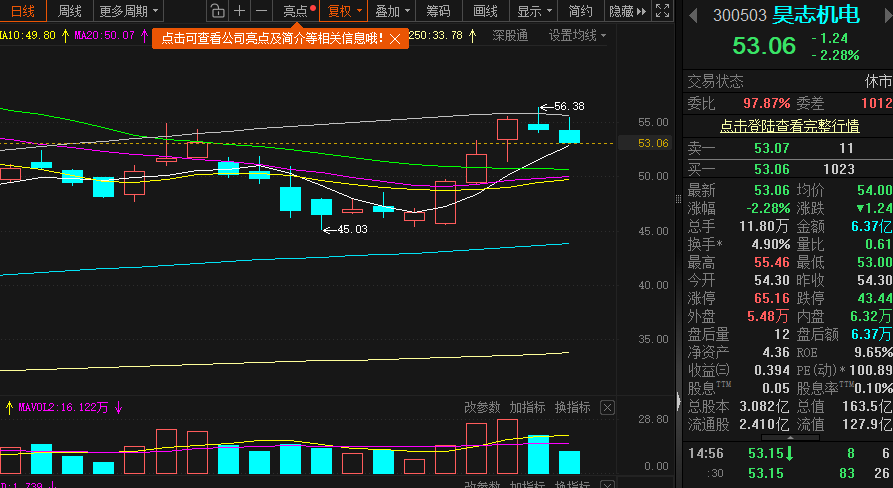Click collapse handle left of quote panel
893x488 pixels.
point(678,401)
